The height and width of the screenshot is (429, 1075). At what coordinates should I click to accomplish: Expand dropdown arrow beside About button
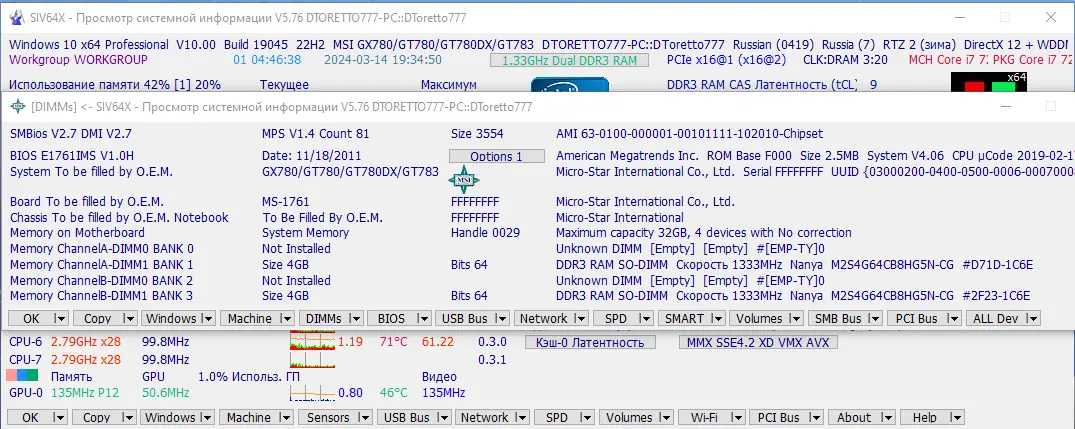[886, 417]
